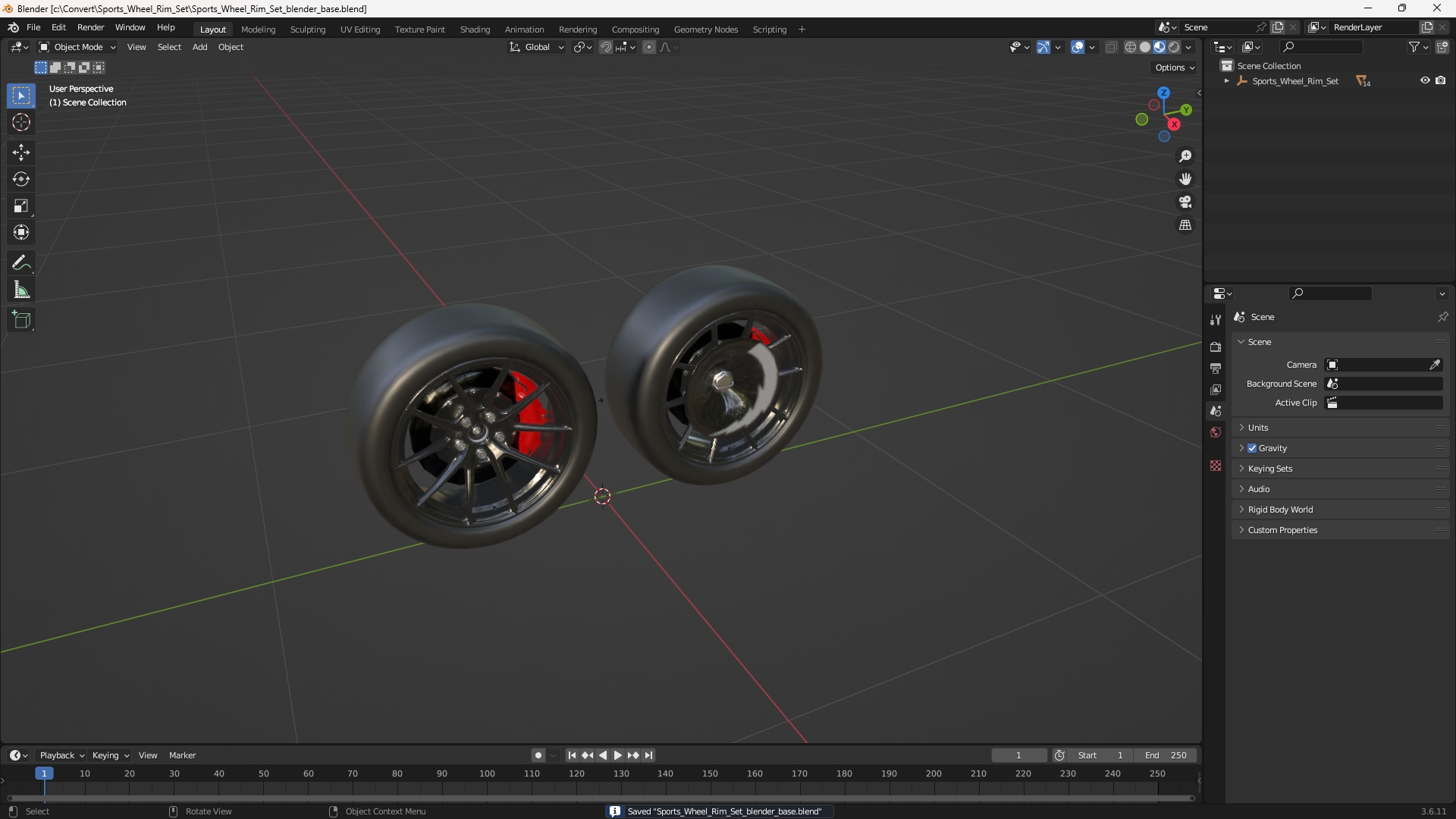Open the viewport Options dropdown
The height and width of the screenshot is (819, 1456).
1175,67
